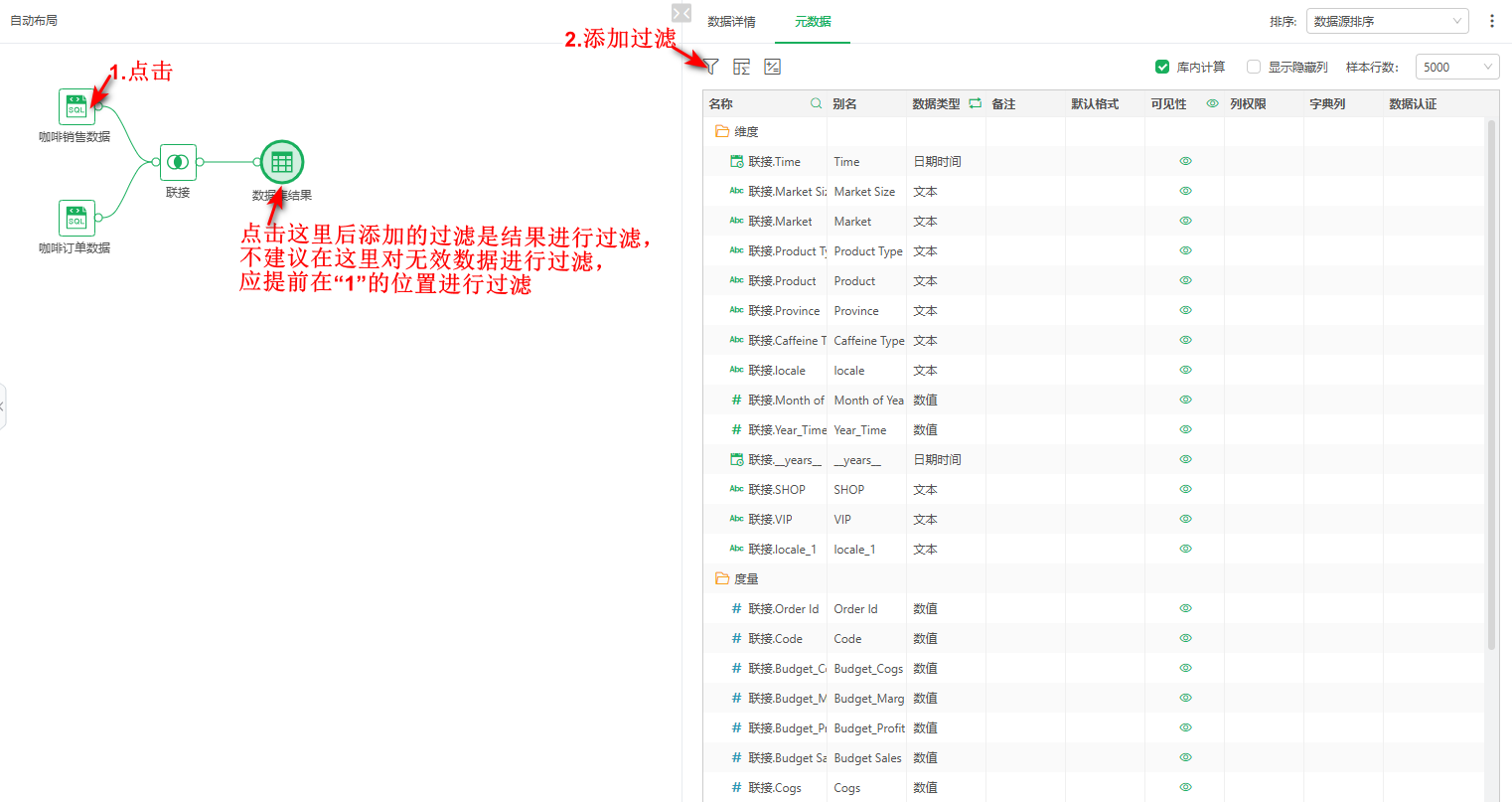Click the left side panel expand handle

pyautogui.click(x=3, y=406)
